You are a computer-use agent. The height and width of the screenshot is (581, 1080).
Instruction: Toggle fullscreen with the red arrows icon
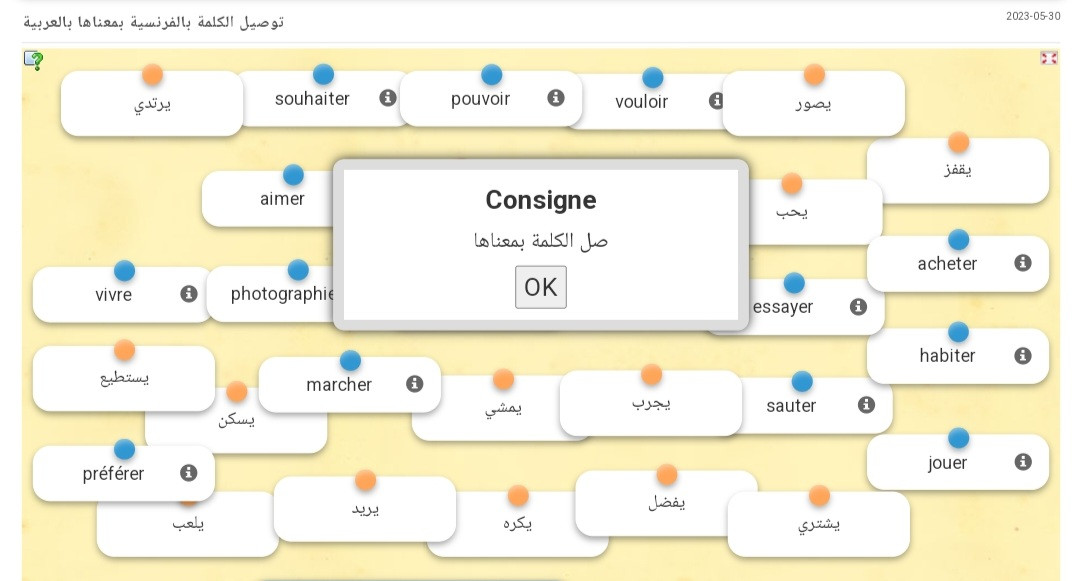coord(1048,59)
